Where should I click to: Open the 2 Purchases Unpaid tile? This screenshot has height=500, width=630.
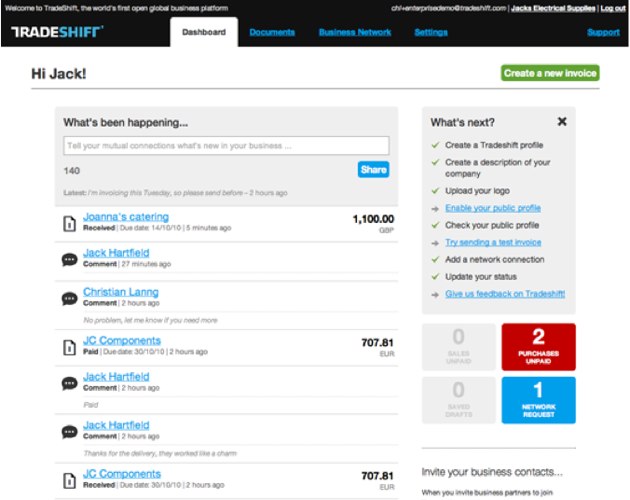[538, 347]
